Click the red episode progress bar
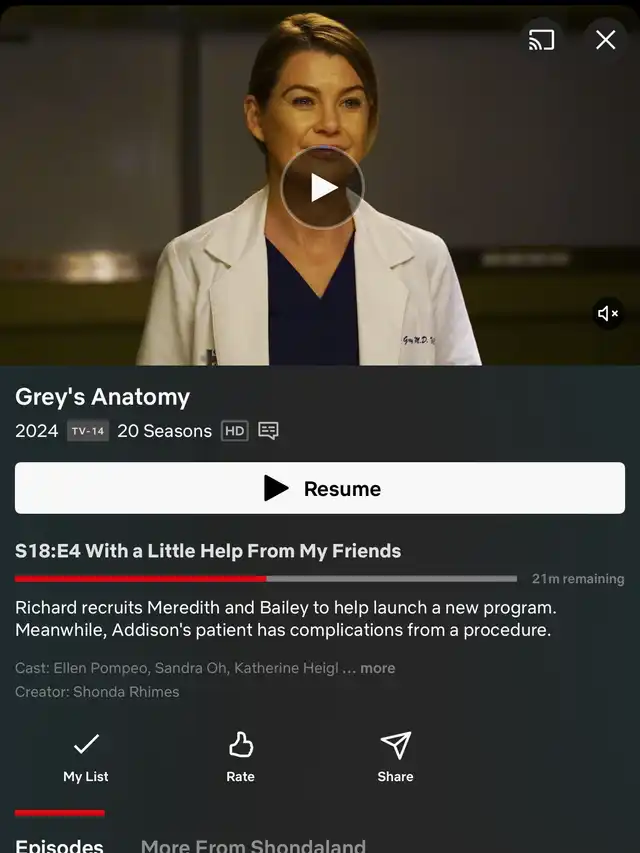 click(266, 579)
